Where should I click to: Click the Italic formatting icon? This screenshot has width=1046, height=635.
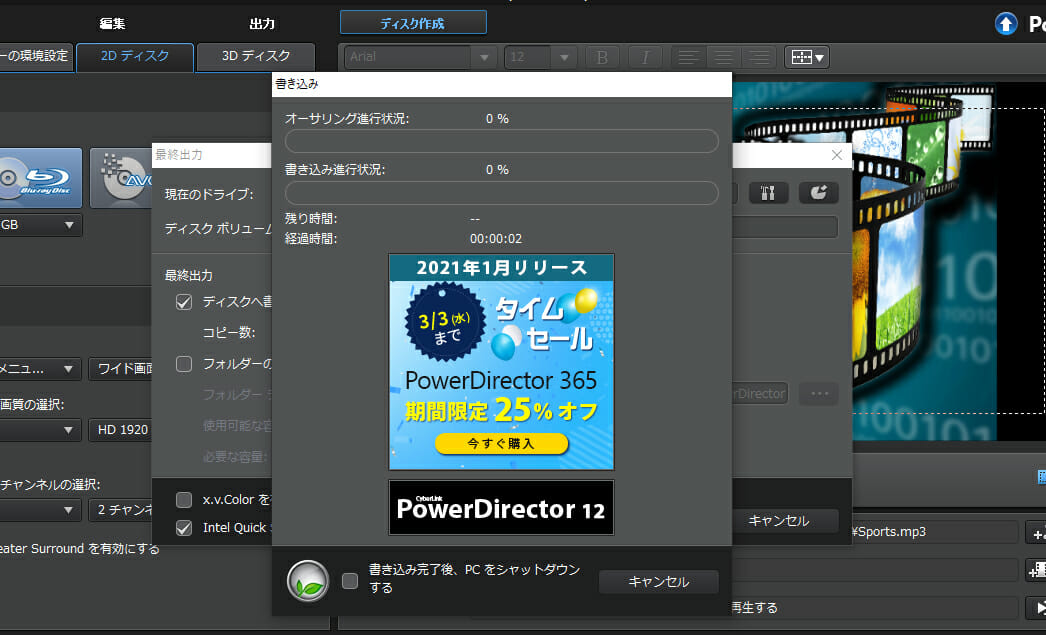(644, 57)
